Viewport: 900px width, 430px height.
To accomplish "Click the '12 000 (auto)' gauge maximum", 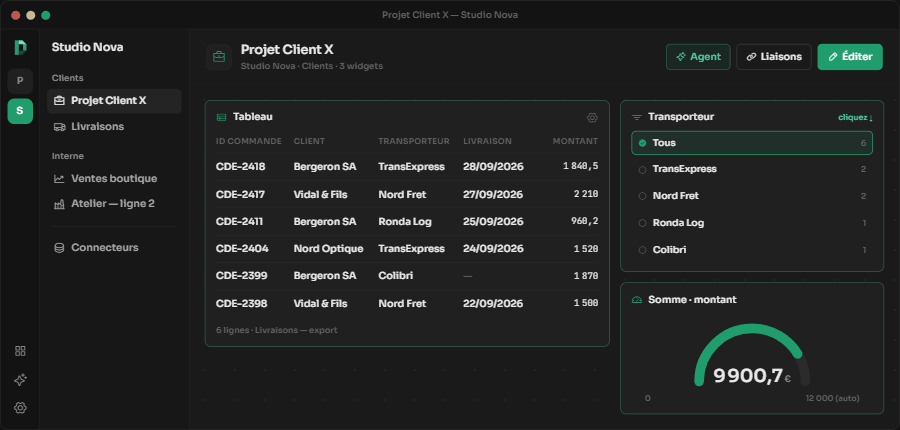I will 832,398.
